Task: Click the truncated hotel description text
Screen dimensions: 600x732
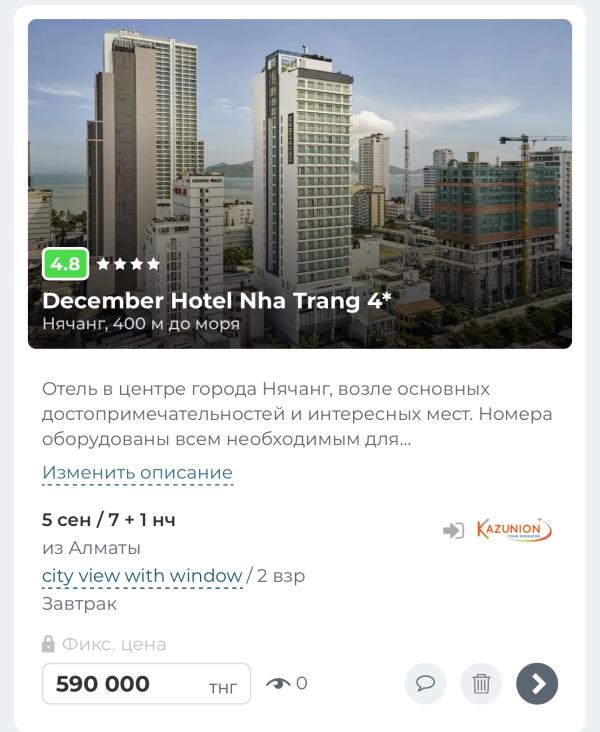Action: 297,414
